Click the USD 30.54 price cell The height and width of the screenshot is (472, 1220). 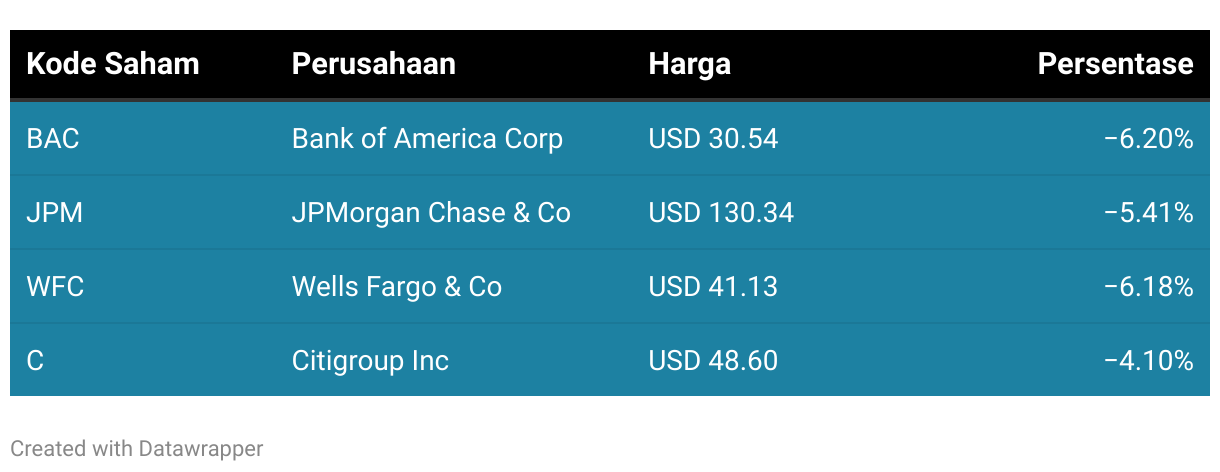point(713,139)
